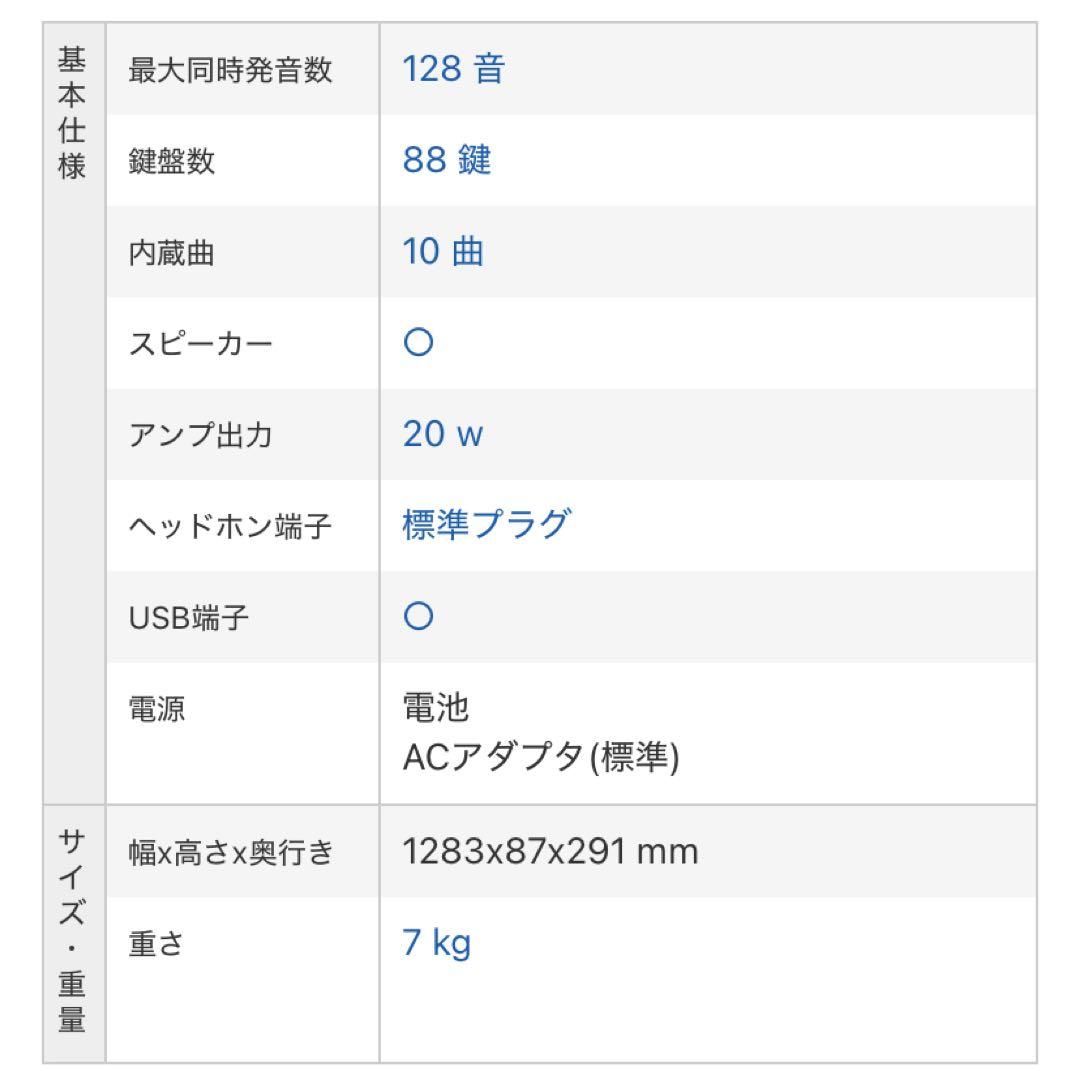Click the ヘッドホン端子 row label
Image resolution: width=1080 pixels, height=1065 pixels.
point(230,526)
